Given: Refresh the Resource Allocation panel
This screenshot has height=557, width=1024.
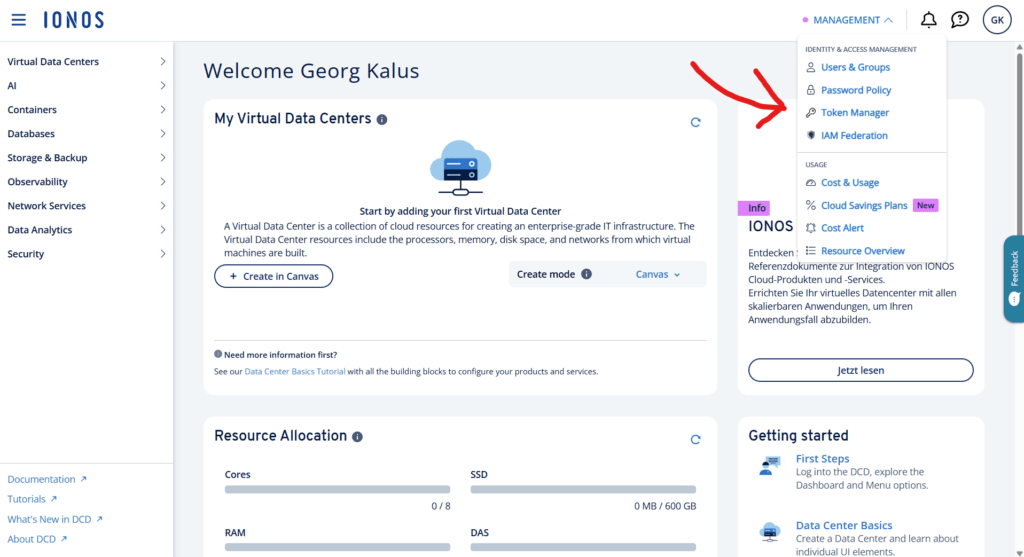Looking at the screenshot, I should pyautogui.click(x=696, y=439).
